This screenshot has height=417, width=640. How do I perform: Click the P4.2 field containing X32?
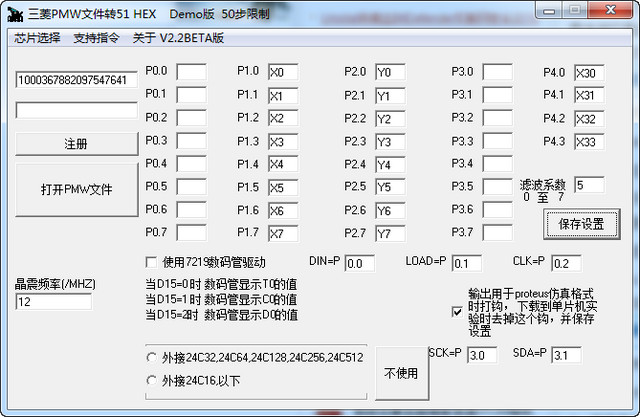click(589, 119)
